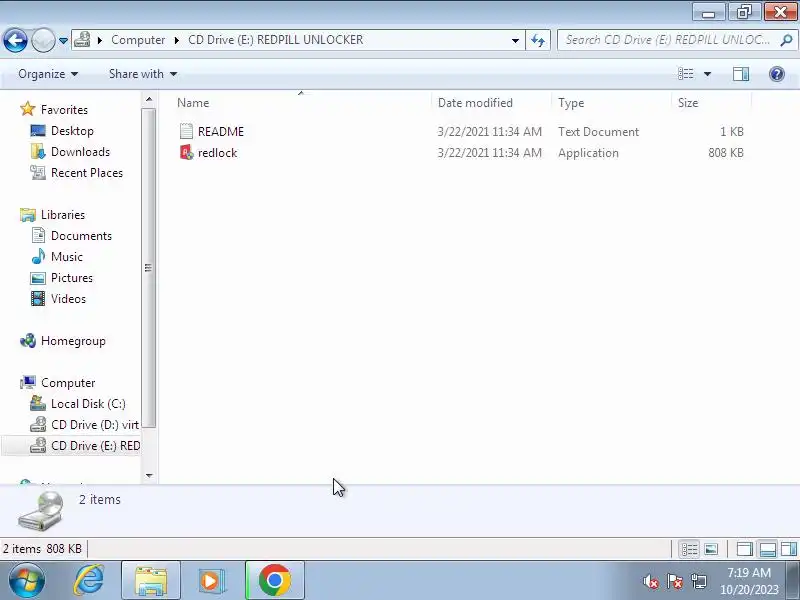Image resolution: width=800 pixels, height=600 pixels.
Task: Click the CD drive icon in details pane
Action: pyautogui.click(x=41, y=511)
